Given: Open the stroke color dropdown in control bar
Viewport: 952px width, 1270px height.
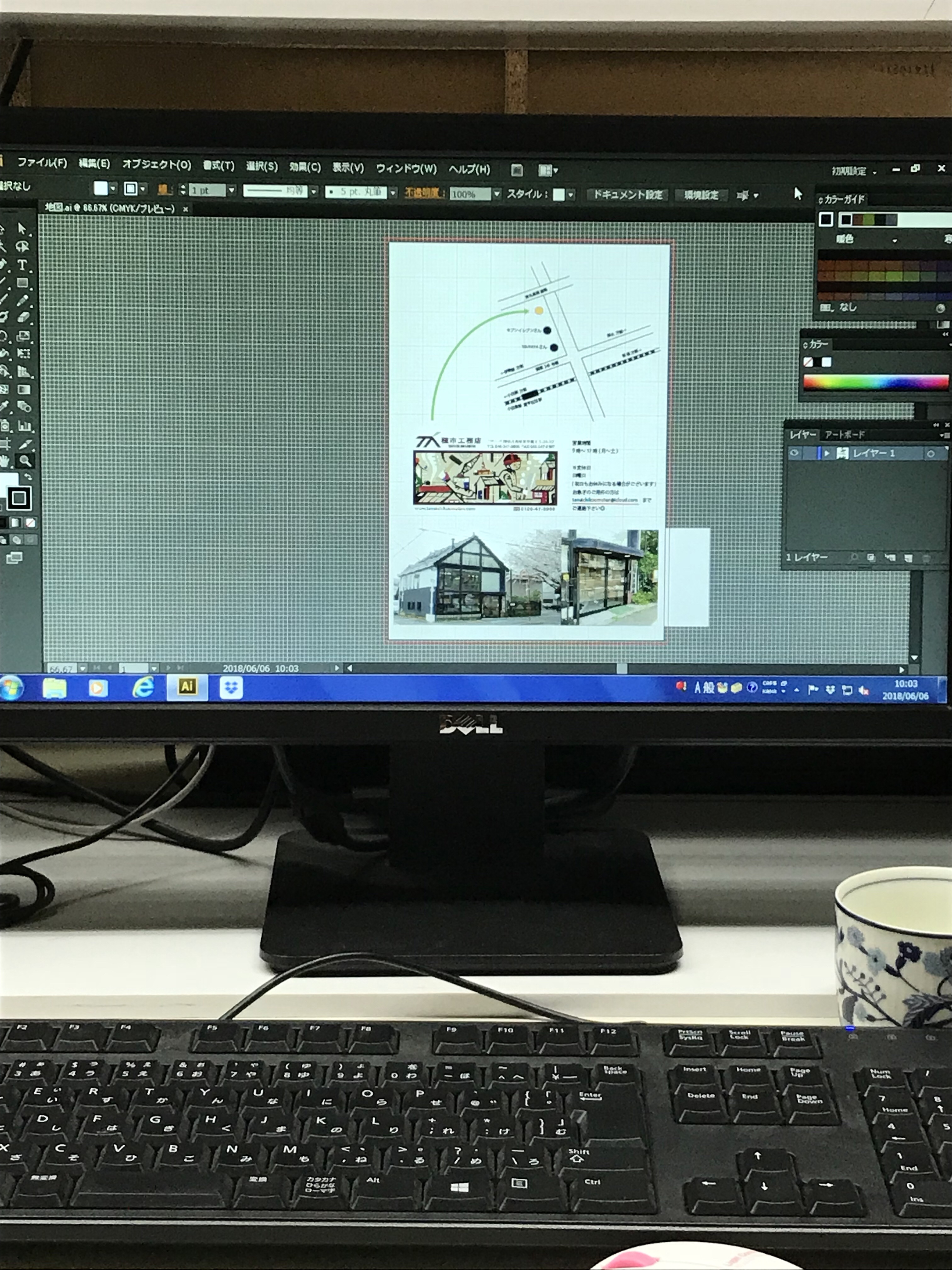Looking at the screenshot, I should pyautogui.click(x=143, y=188).
